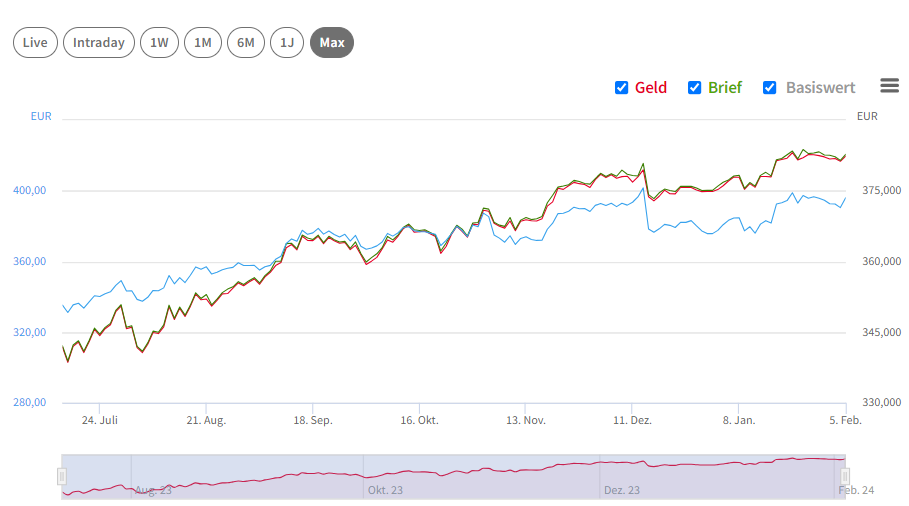
Task: Select the 6M chart range
Action: [x=246, y=42]
